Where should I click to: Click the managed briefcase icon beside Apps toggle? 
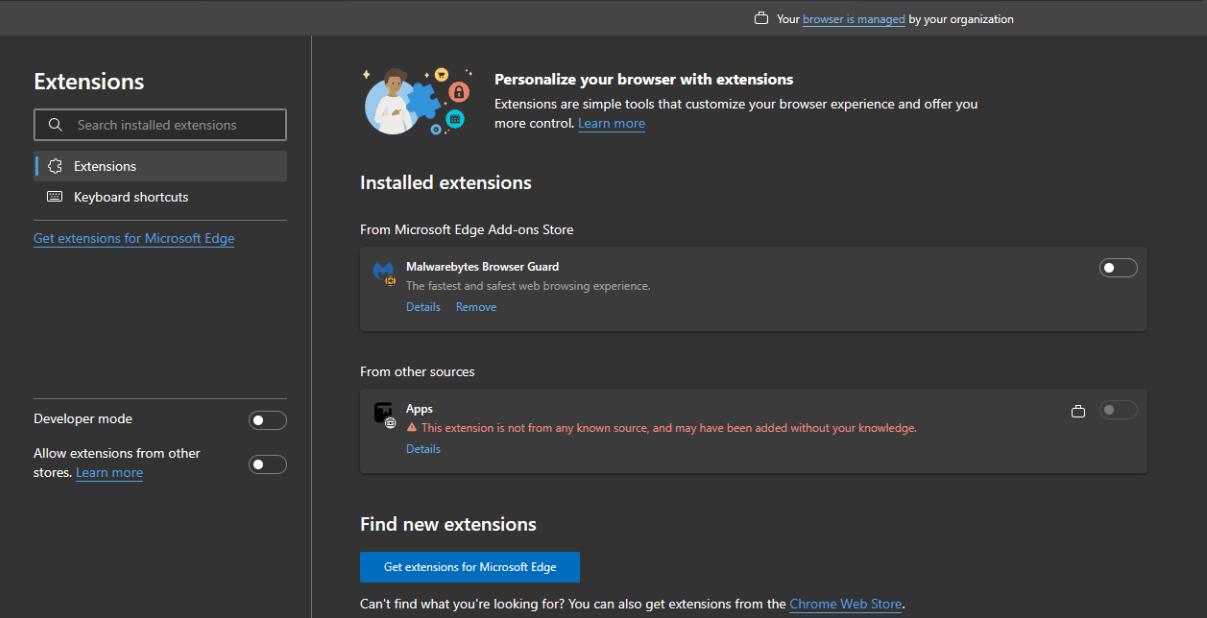(1078, 411)
